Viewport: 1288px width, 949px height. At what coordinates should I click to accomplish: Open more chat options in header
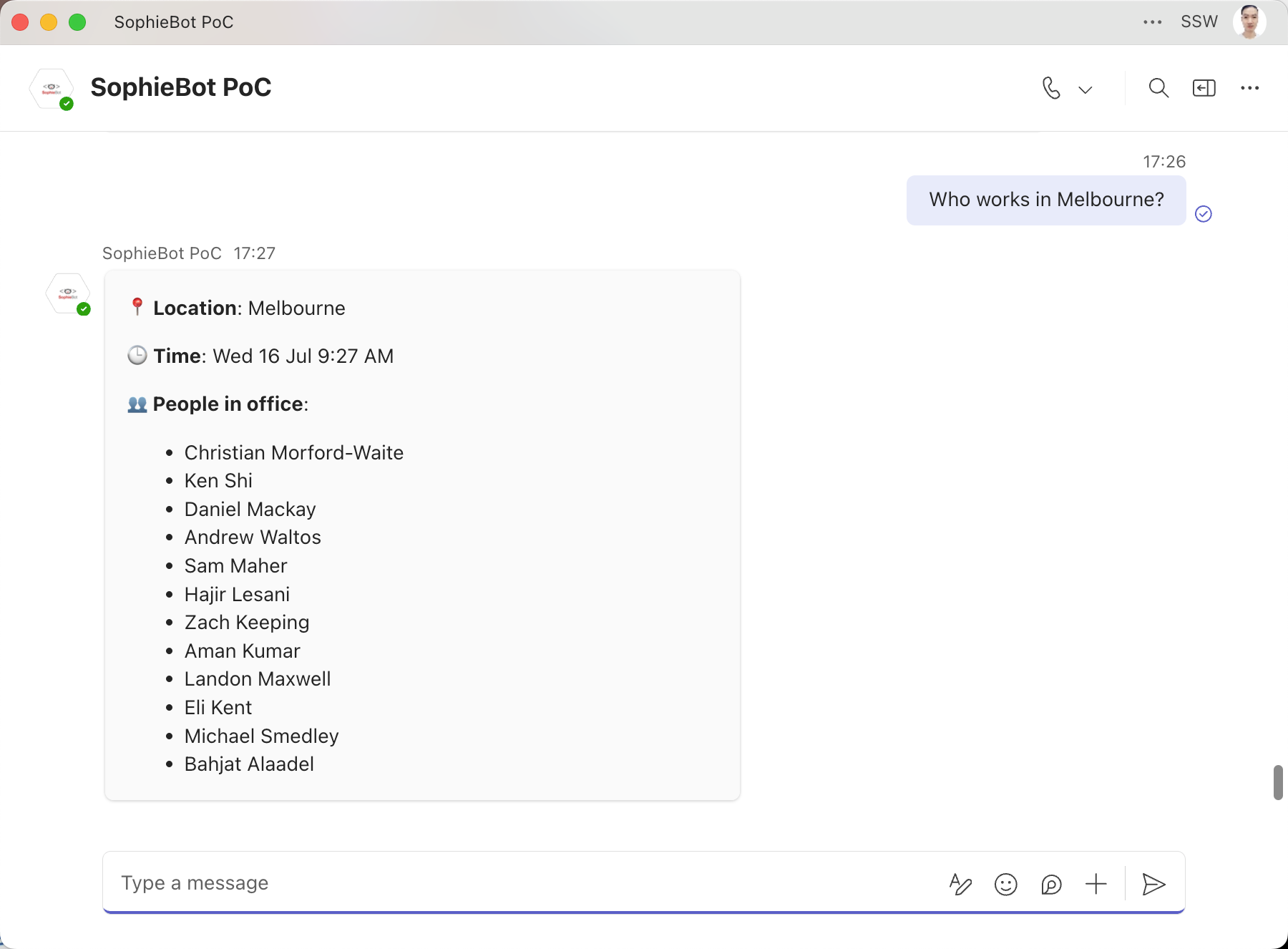tap(1250, 88)
